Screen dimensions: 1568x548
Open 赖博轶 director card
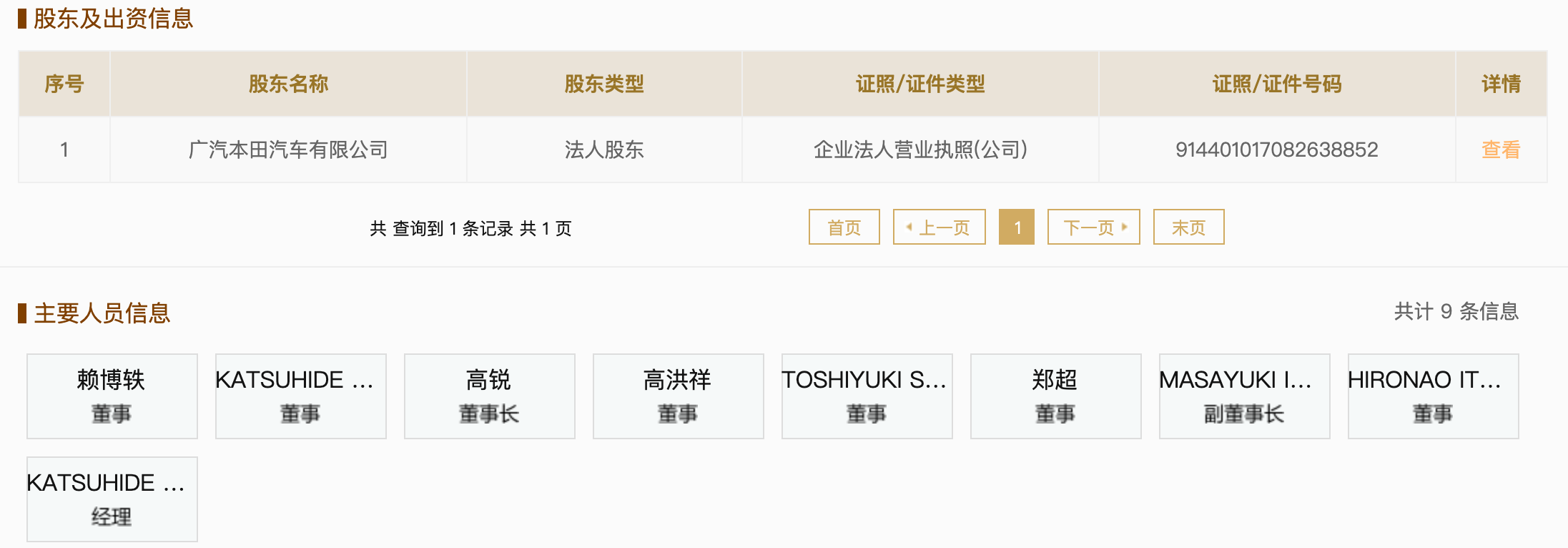(x=112, y=396)
